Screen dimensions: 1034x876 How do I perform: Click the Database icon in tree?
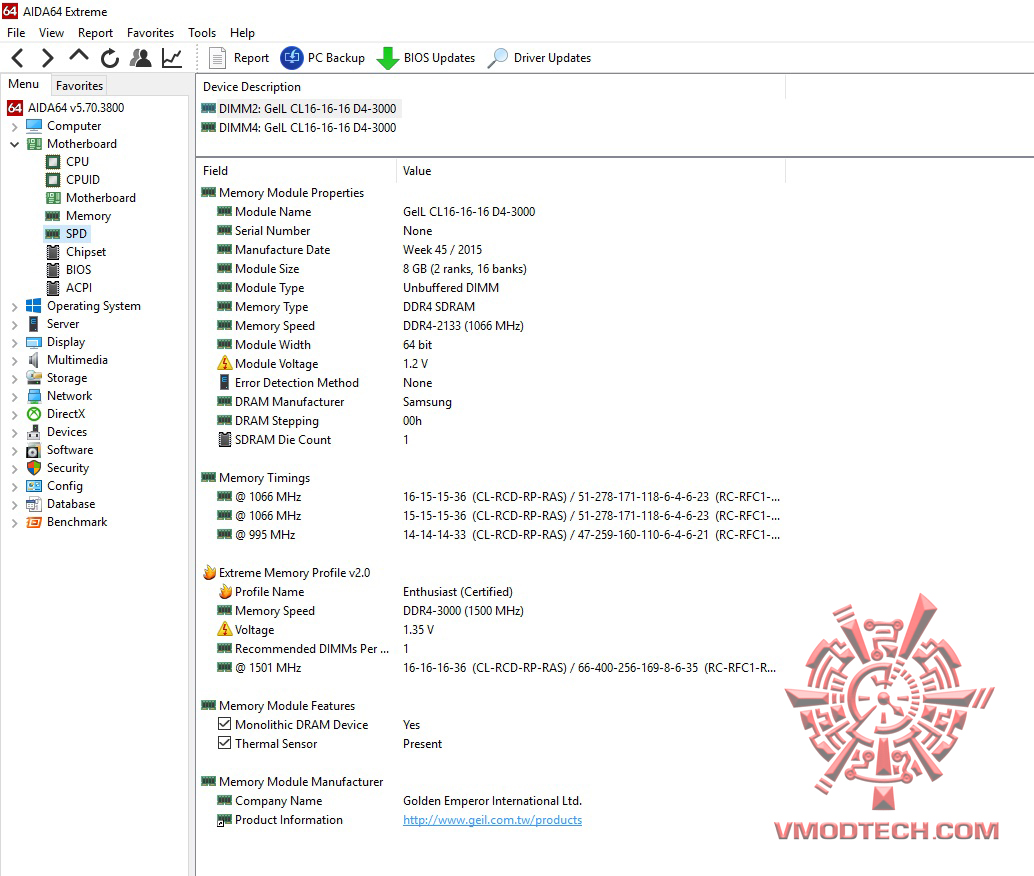[x=34, y=504]
